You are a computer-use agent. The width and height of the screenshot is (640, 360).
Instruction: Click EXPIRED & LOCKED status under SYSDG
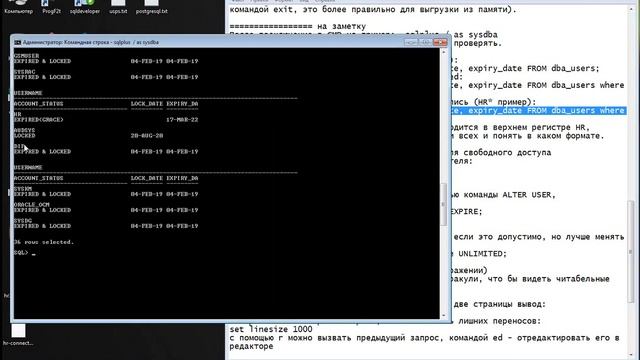click(42, 226)
